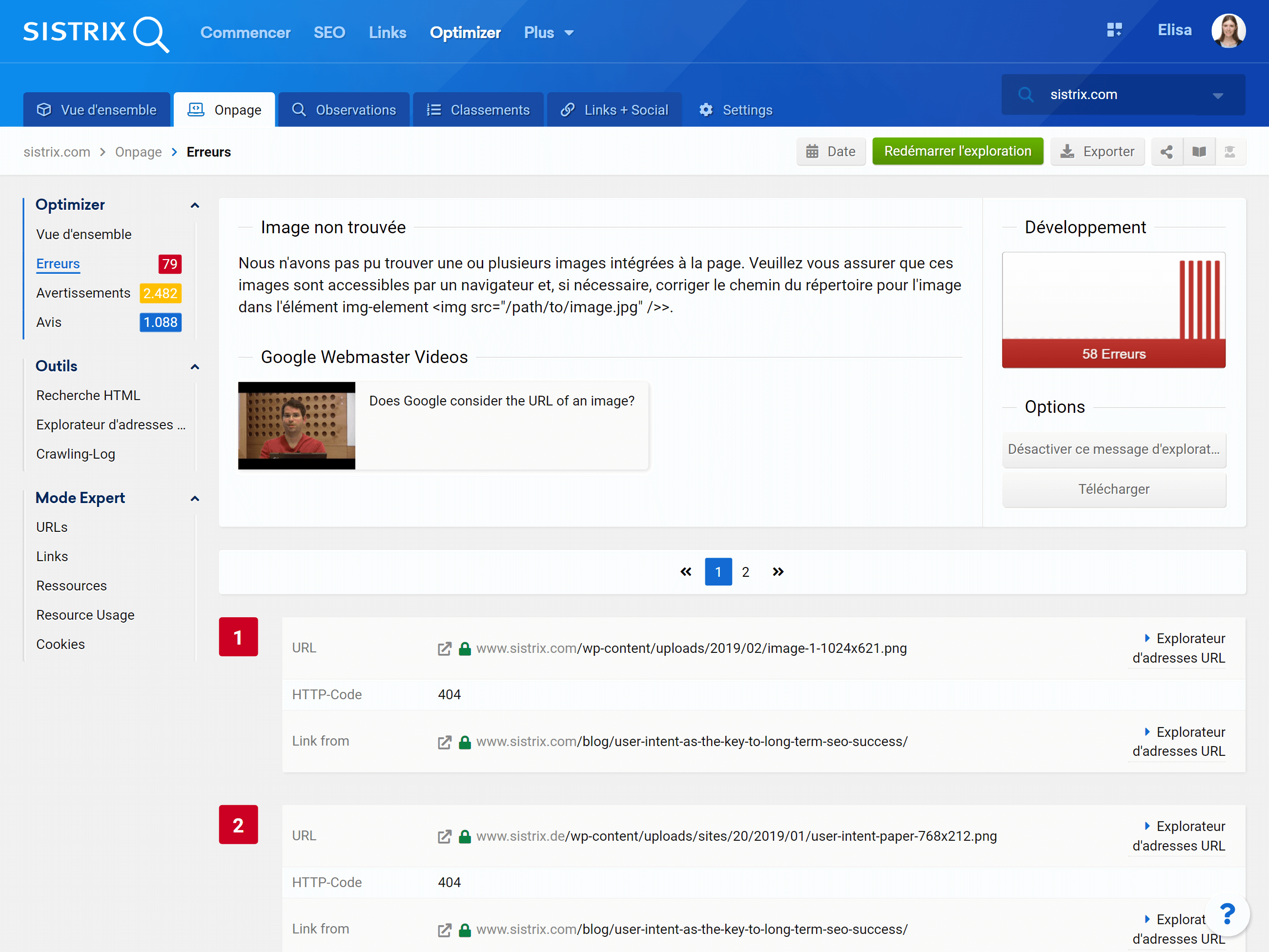Click the sistrix.com project search field

[x=1123, y=95]
